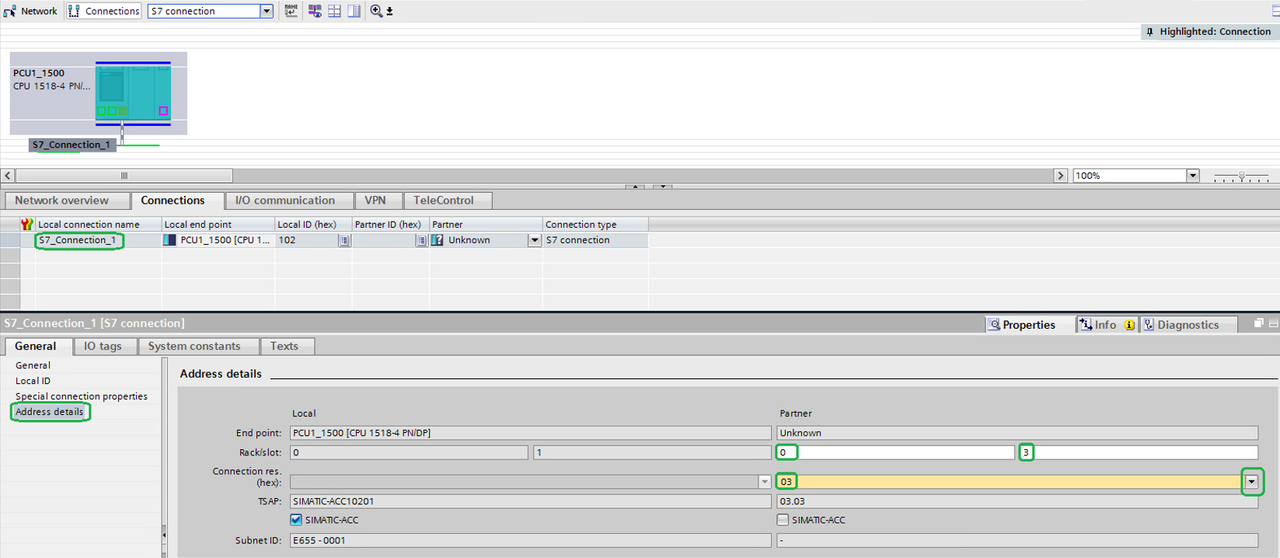Click the zoom slider at bottom right
The image size is (1280, 558).
point(1240,176)
